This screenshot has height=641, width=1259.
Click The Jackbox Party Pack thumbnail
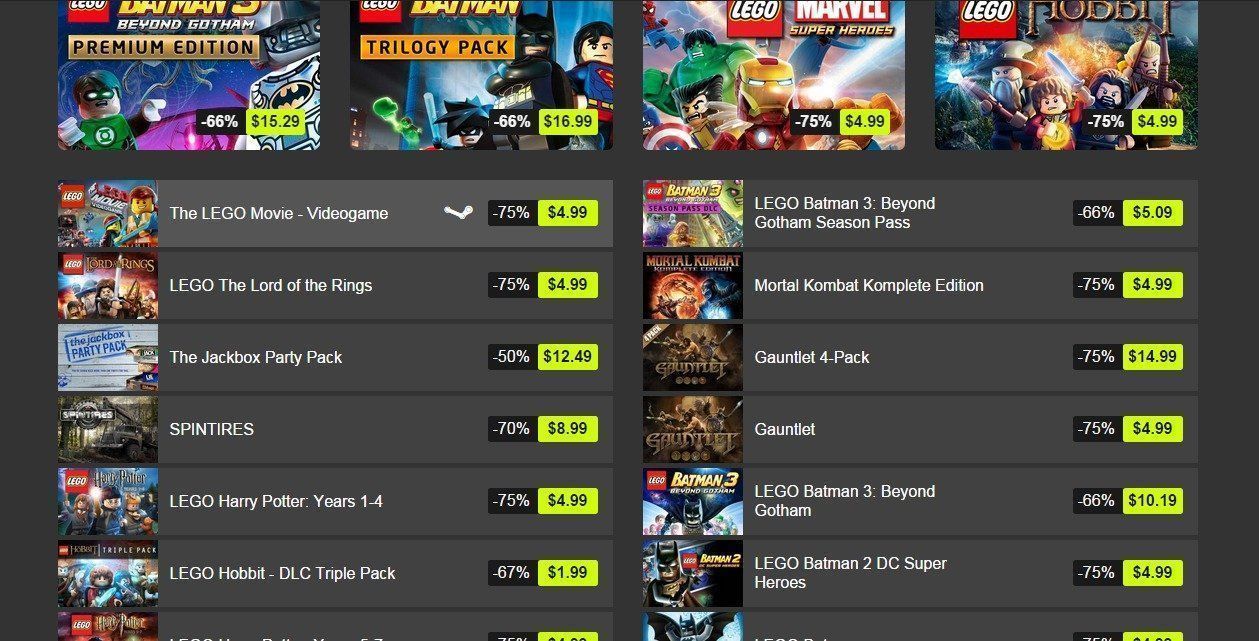pyautogui.click(x=108, y=357)
